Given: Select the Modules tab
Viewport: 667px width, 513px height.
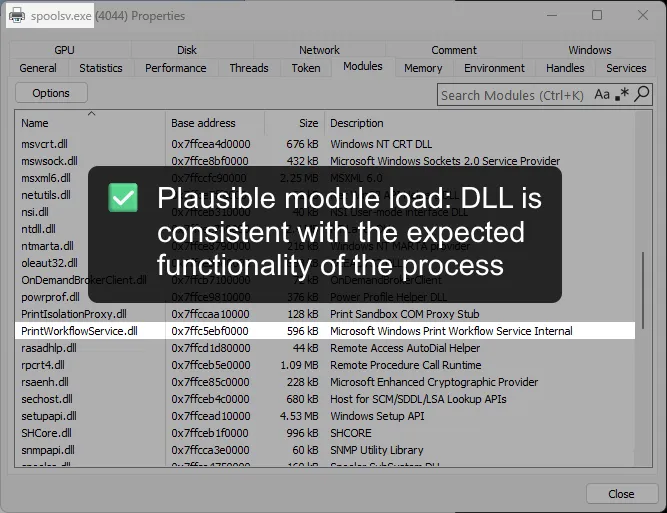Looking at the screenshot, I should pos(363,66).
